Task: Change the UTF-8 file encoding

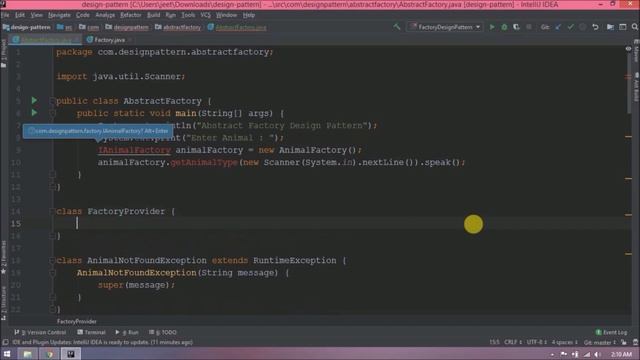Action: [x=536, y=342]
